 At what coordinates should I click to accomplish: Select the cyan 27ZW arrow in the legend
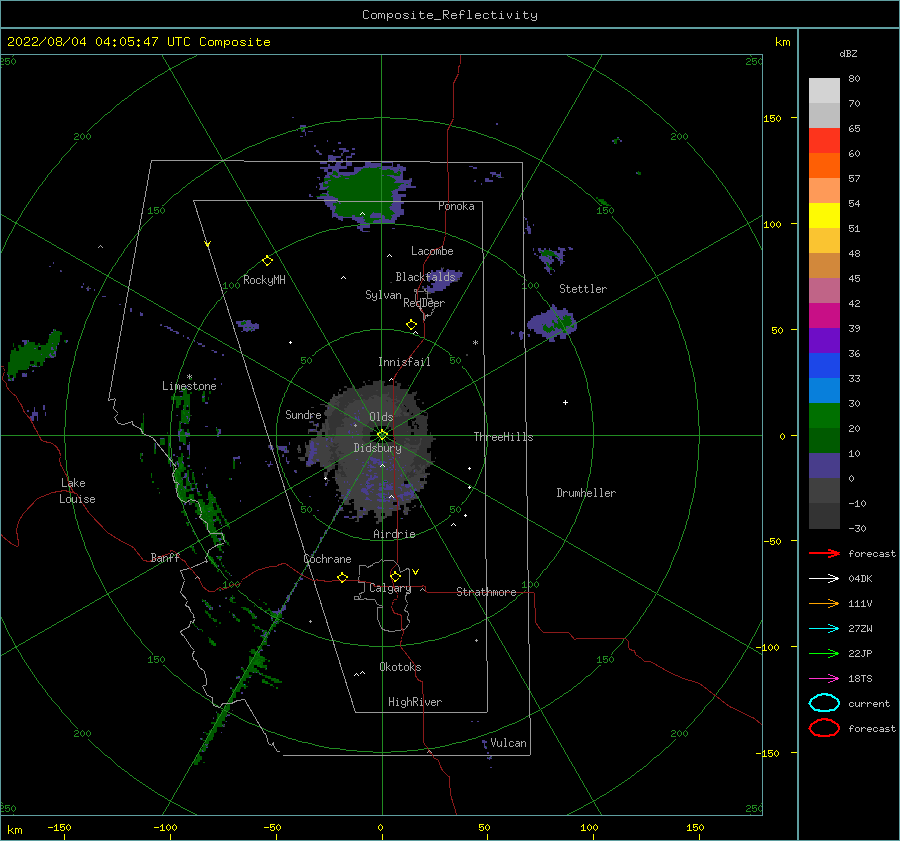[x=824, y=629]
